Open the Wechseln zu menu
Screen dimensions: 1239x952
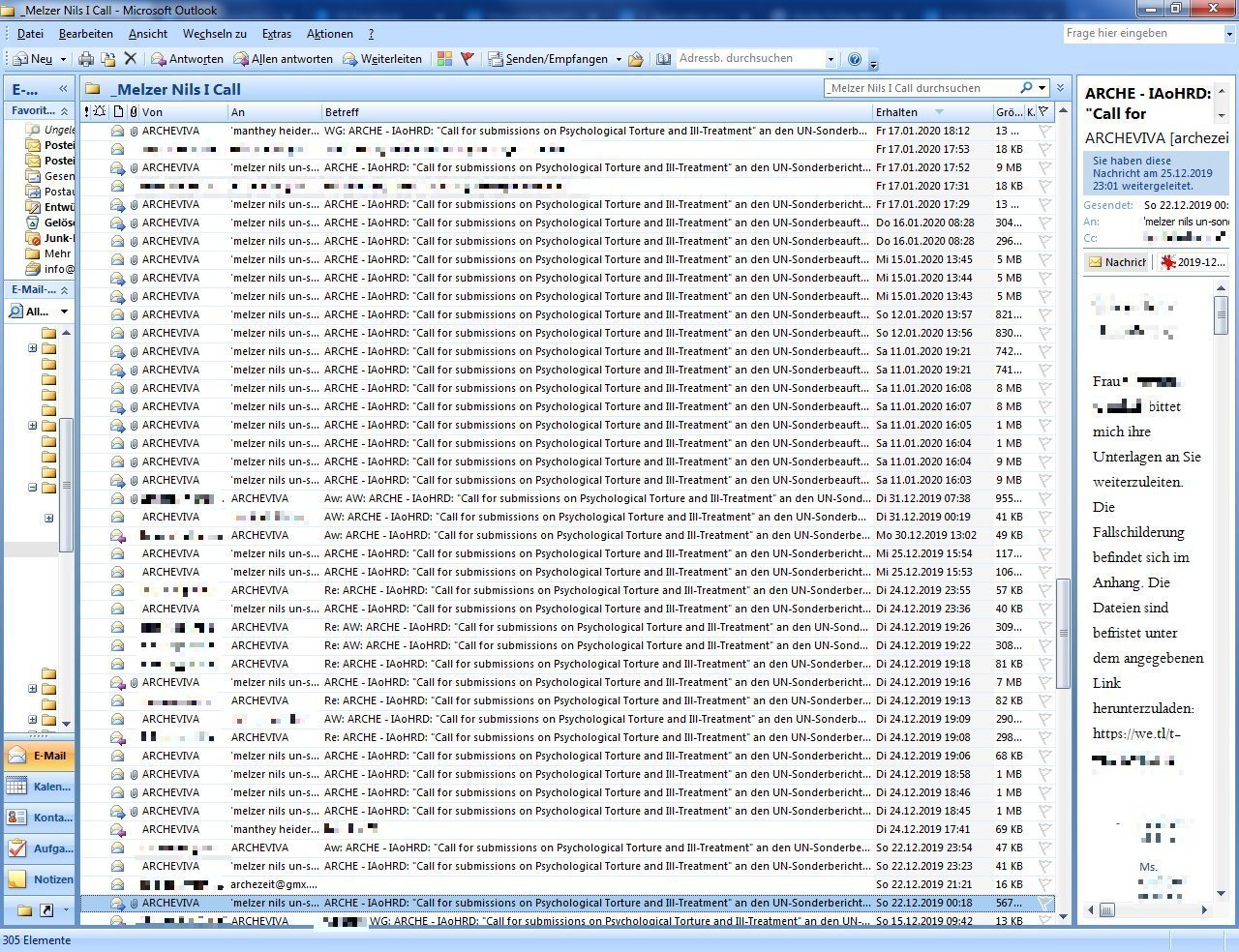[215, 33]
